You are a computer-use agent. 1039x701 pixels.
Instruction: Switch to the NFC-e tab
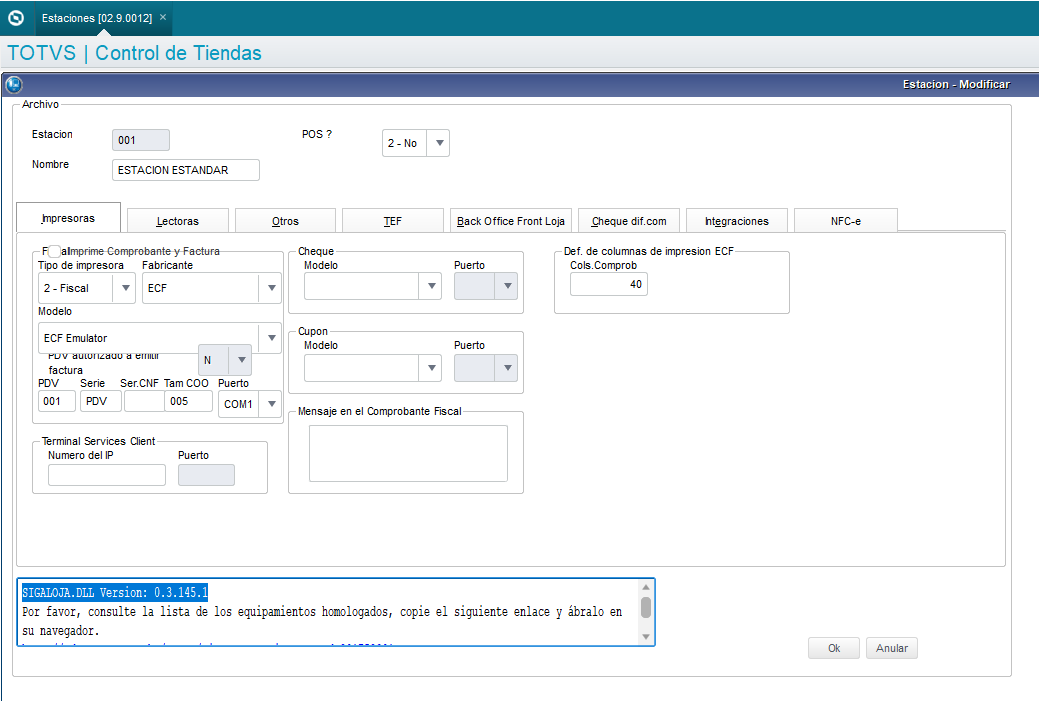coord(846,221)
